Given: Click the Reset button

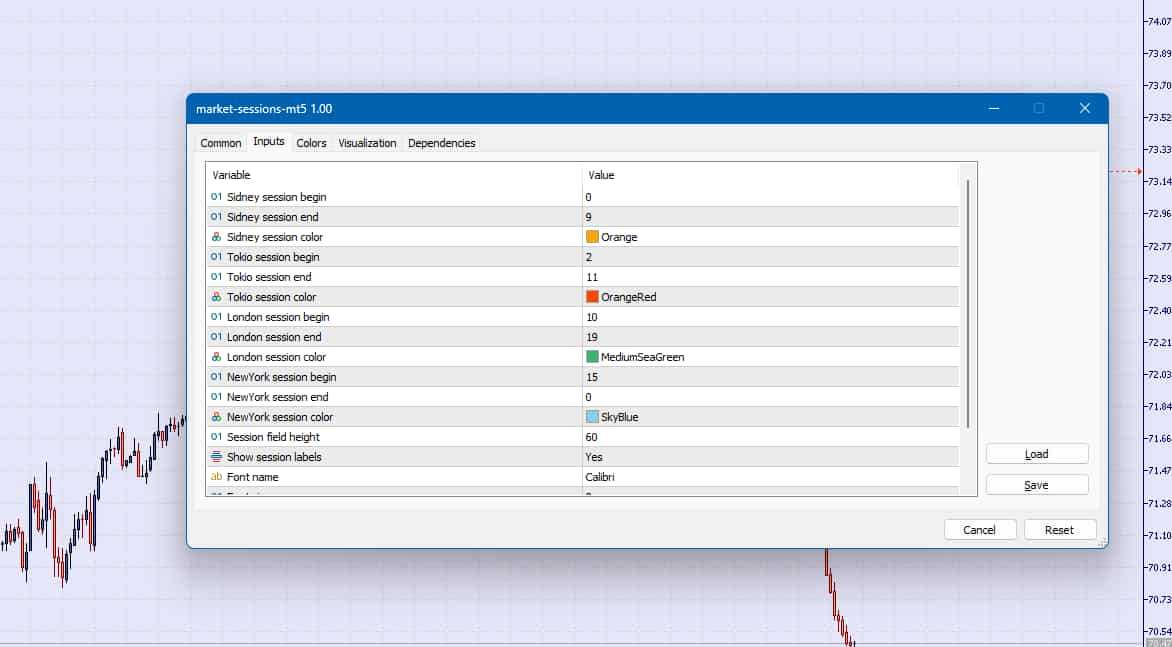Looking at the screenshot, I should tap(1060, 530).
